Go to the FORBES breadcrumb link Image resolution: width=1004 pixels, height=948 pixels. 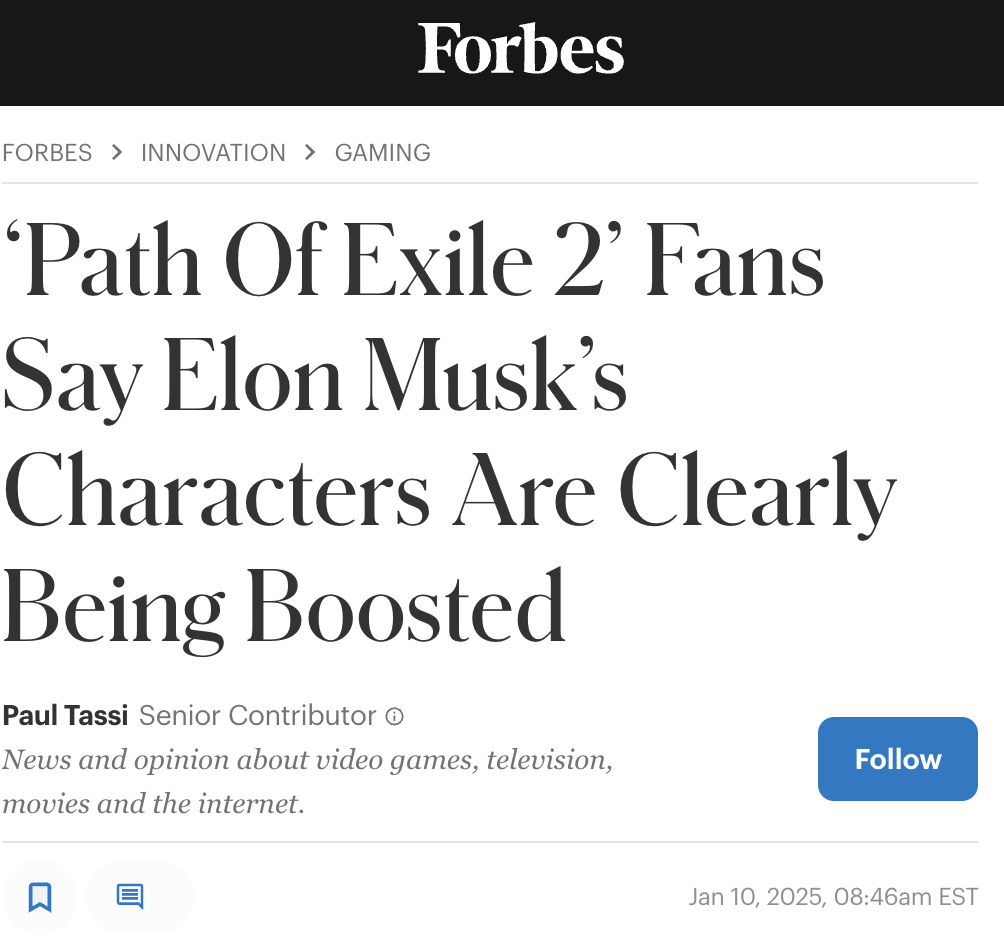coord(47,153)
